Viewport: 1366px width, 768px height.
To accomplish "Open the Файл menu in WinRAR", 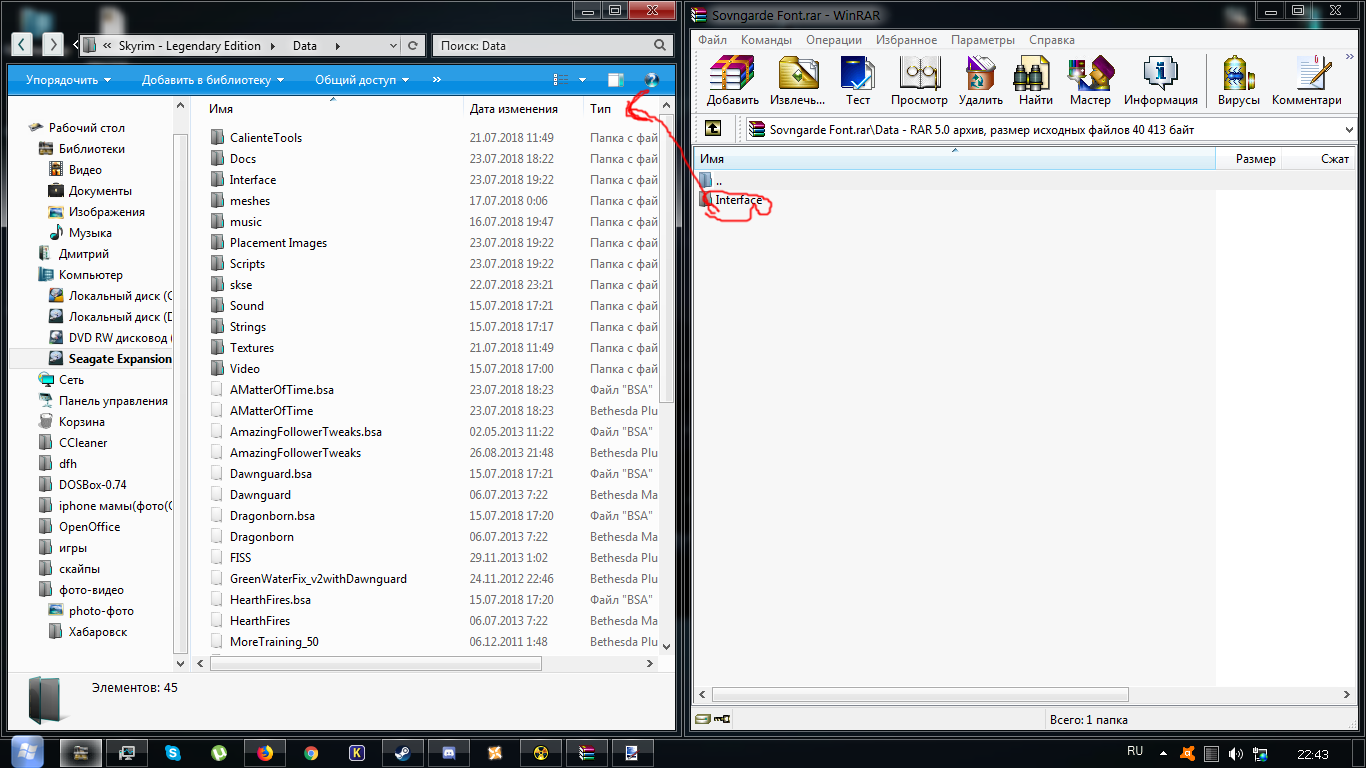I will pos(712,40).
